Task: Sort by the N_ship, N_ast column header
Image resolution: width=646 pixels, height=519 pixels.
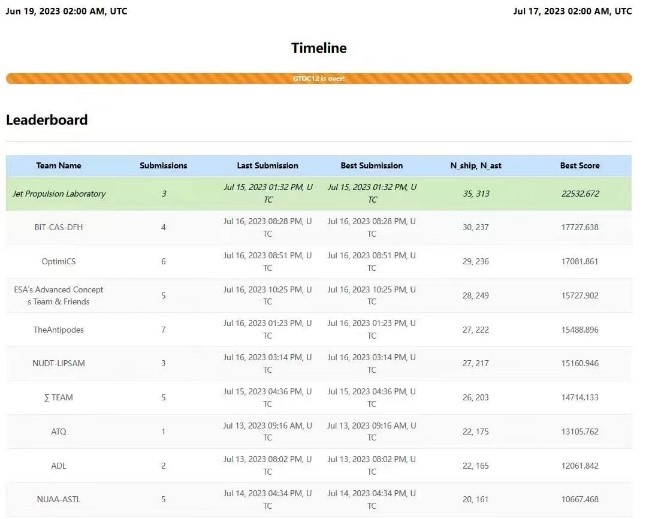Action: tap(476, 165)
